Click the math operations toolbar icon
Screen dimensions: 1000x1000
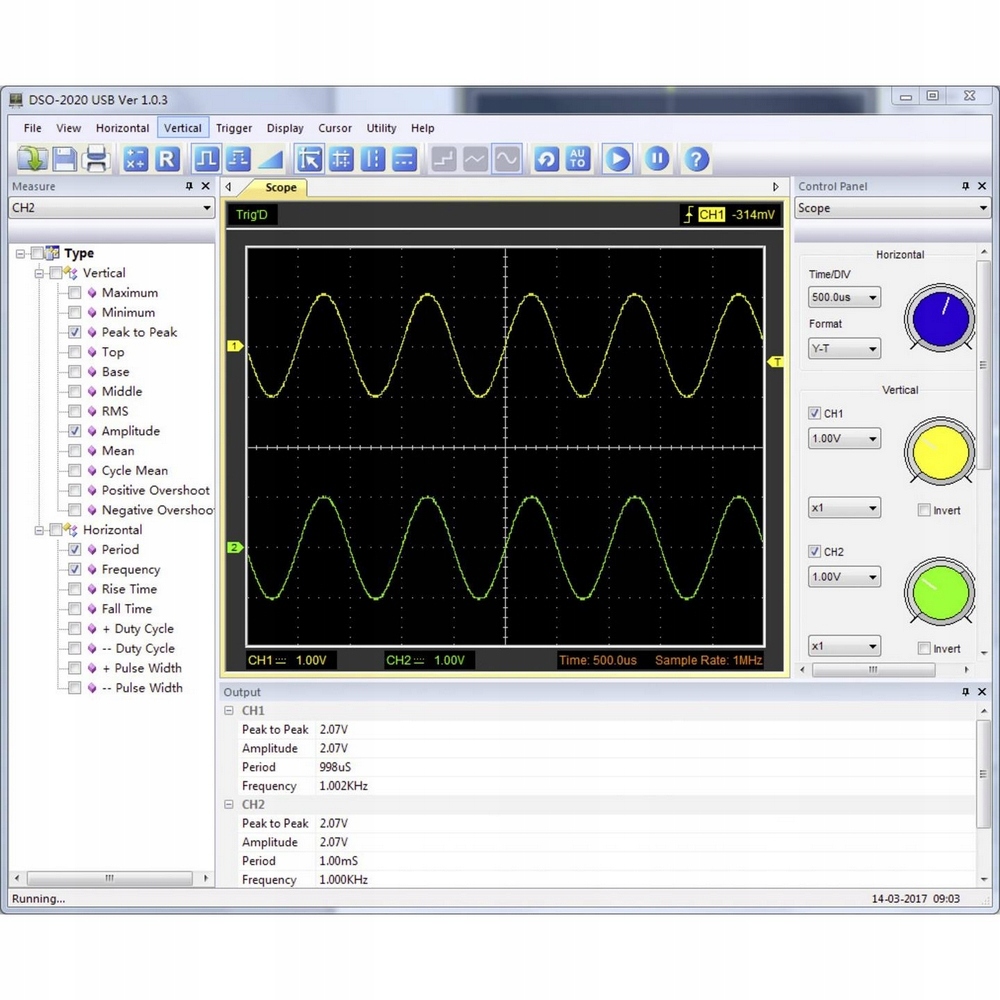pos(136,159)
